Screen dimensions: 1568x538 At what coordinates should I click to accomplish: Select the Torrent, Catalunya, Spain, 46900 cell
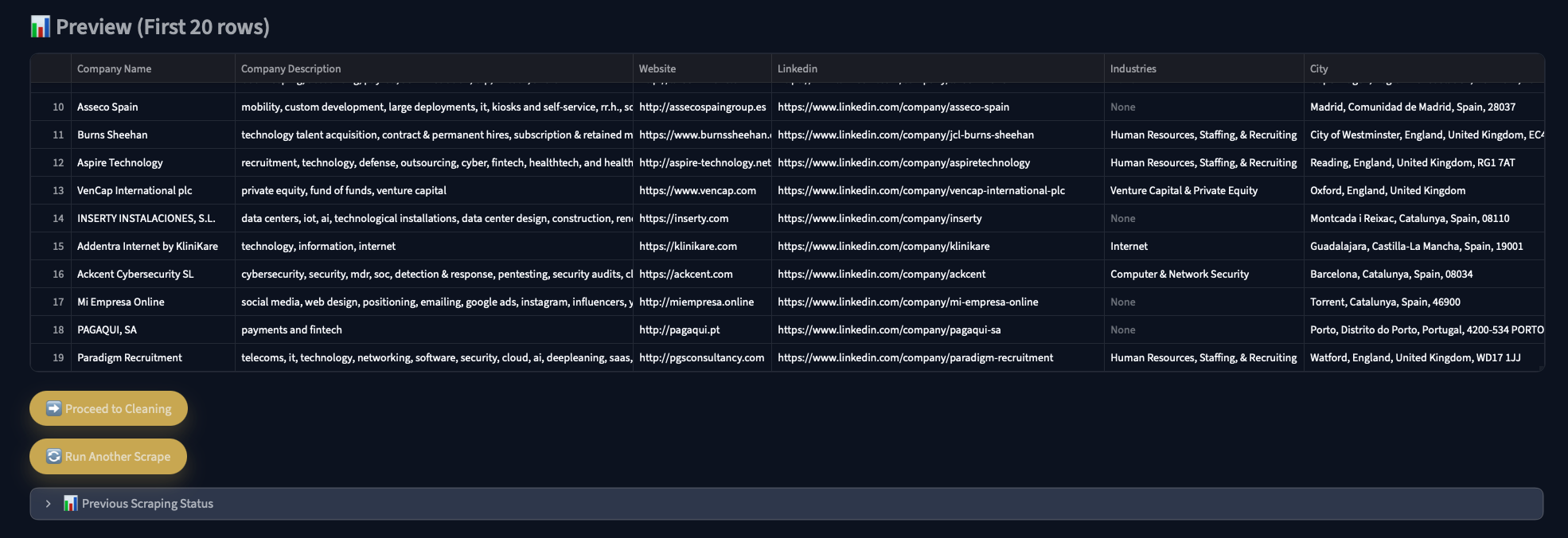1424,302
